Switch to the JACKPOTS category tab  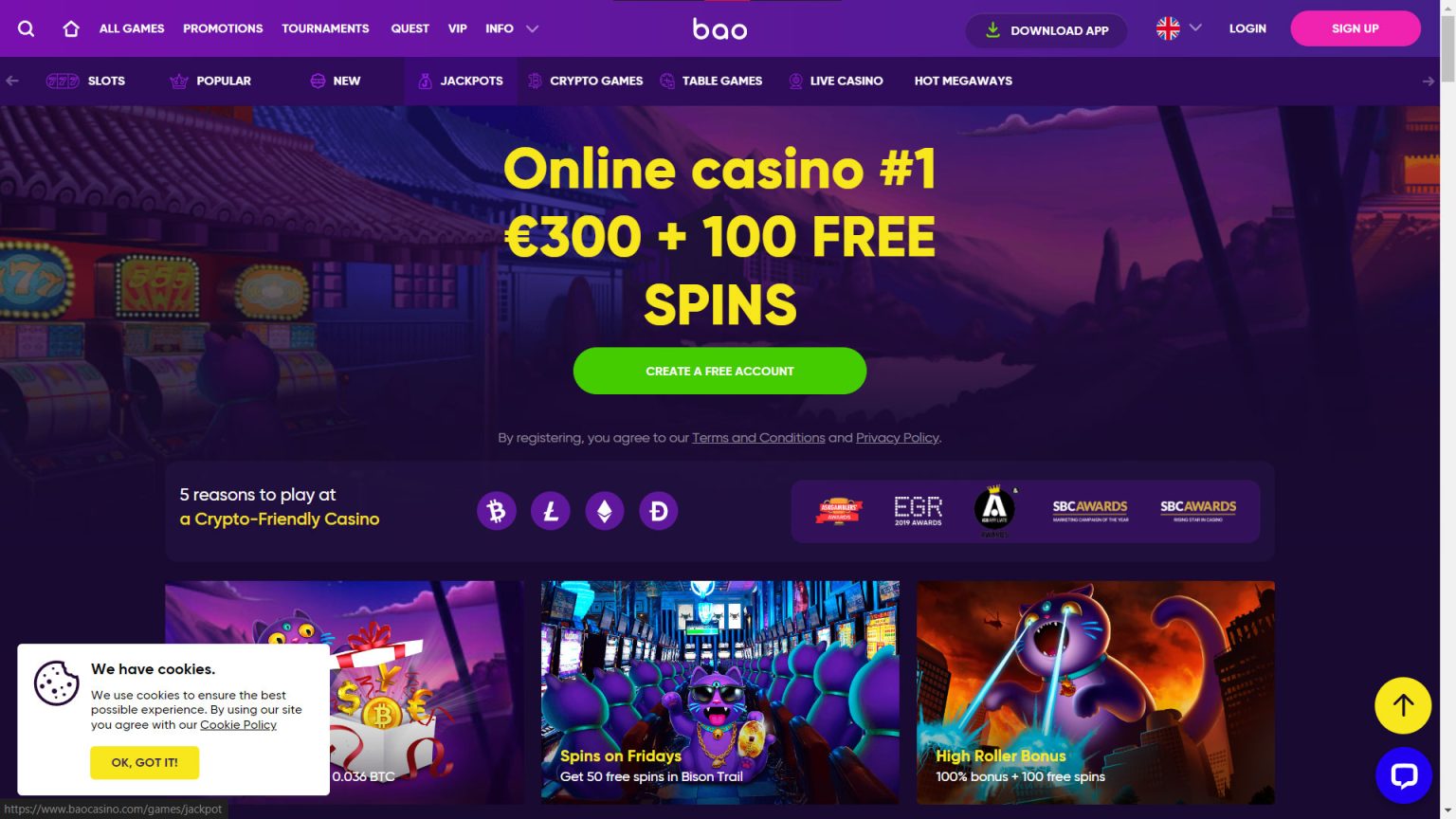coord(461,82)
